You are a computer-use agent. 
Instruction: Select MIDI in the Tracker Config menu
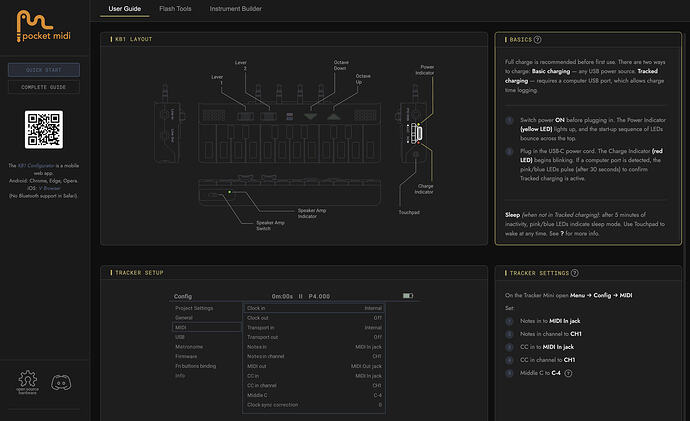click(206, 327)
